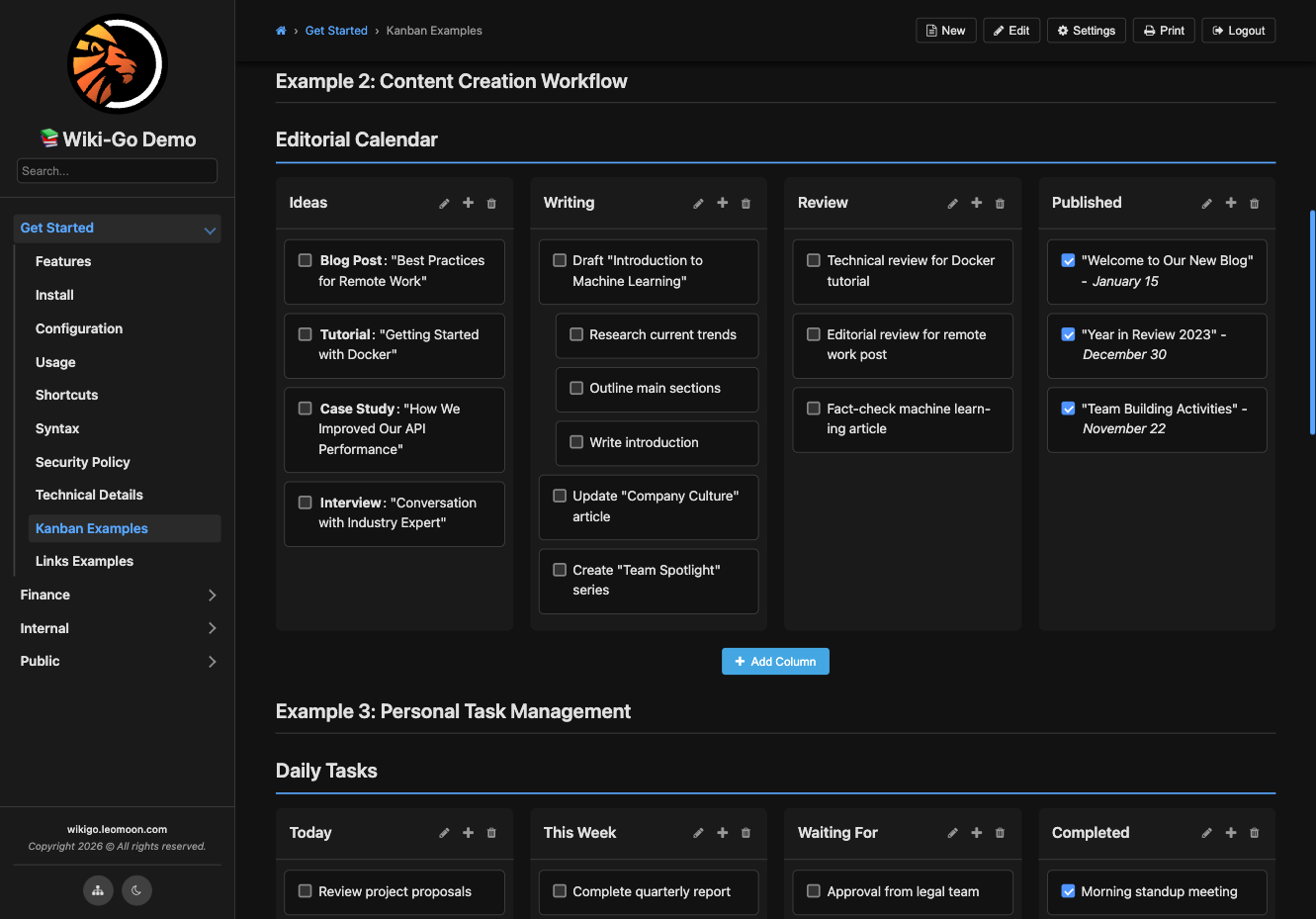1316x919 pixels.
Task: Edit the Published column name
Action: click(1206, 204)
